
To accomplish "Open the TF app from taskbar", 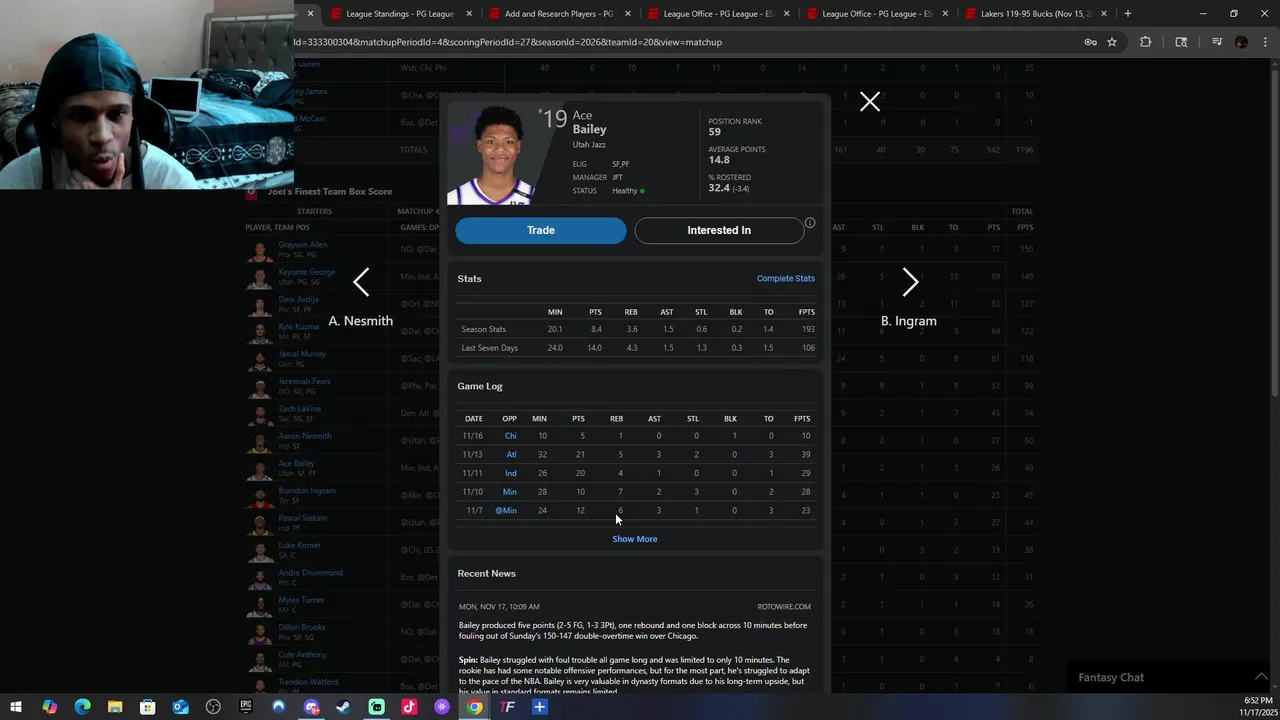I will [507, 707].
